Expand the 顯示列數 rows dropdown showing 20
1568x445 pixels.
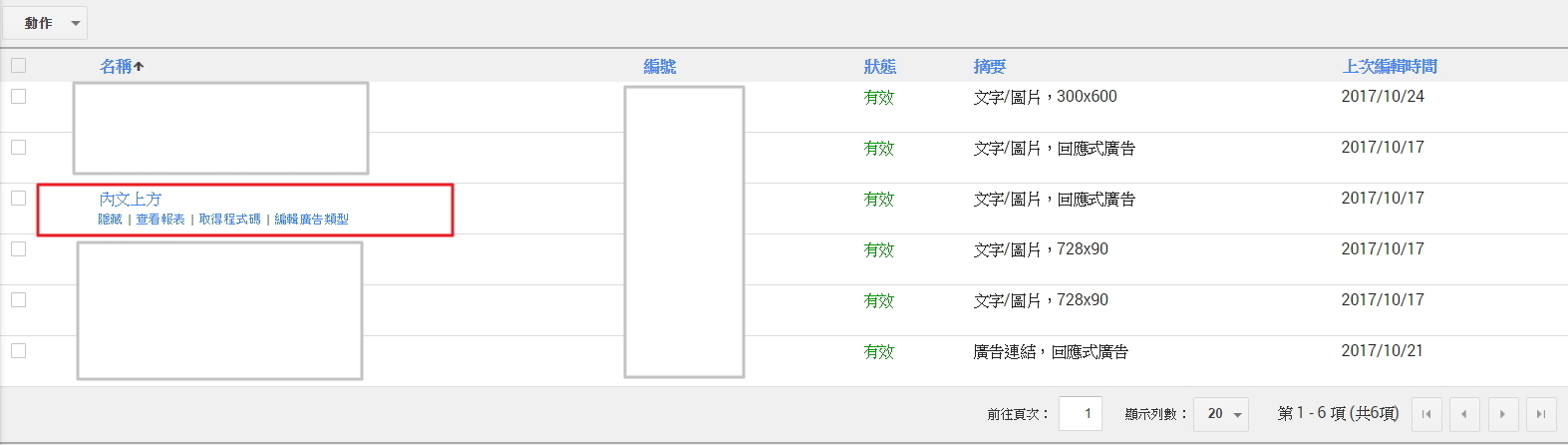[x=1221, y=414]
